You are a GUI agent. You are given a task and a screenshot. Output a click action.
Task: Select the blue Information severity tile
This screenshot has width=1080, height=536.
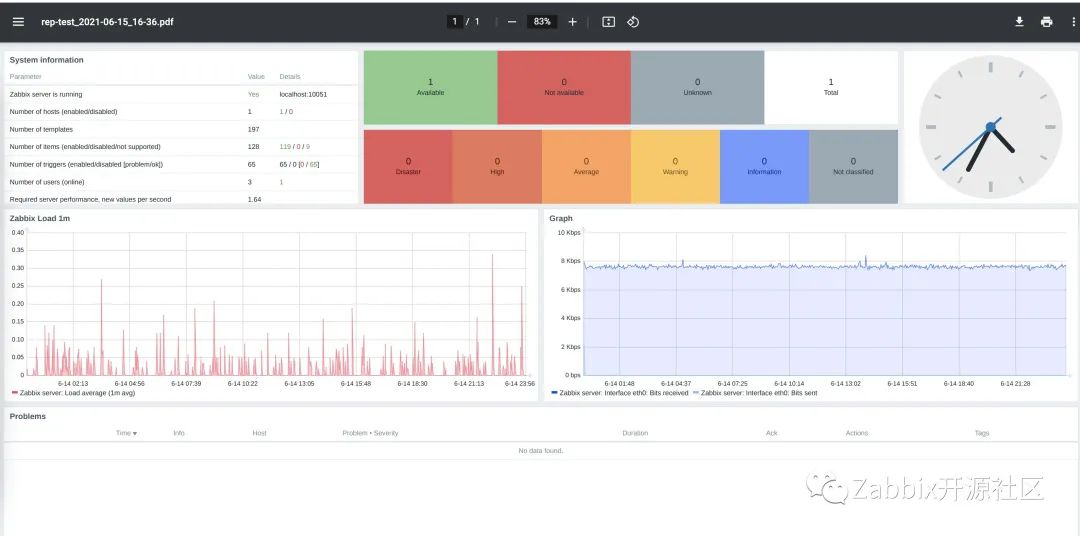point(765,167)
